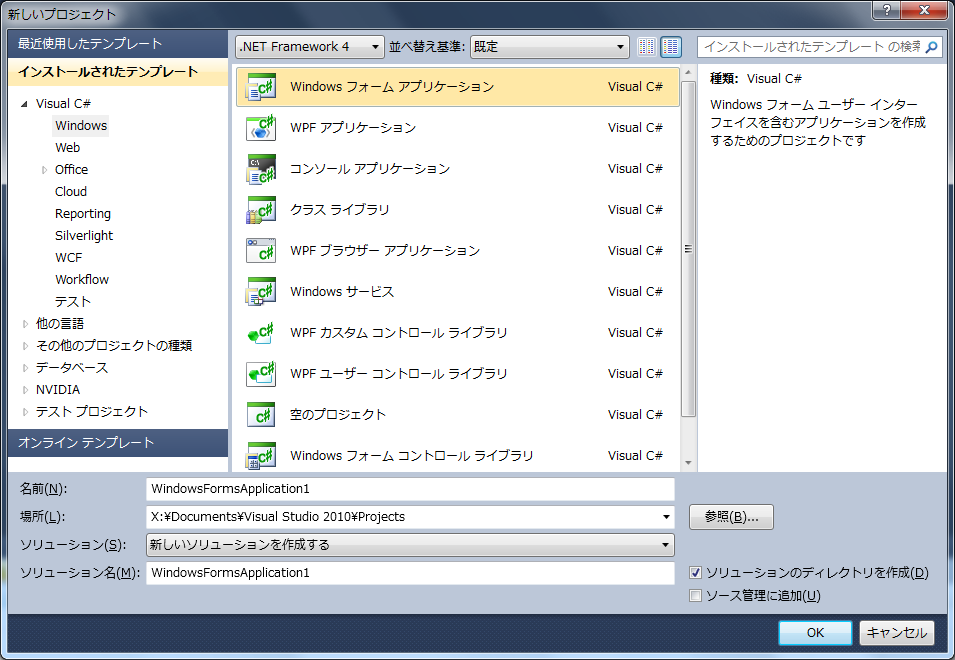Viewport: 955px width, 660px height.
Task: Select the 空のプロジェクト row text
Action: (x=337, y=415)
